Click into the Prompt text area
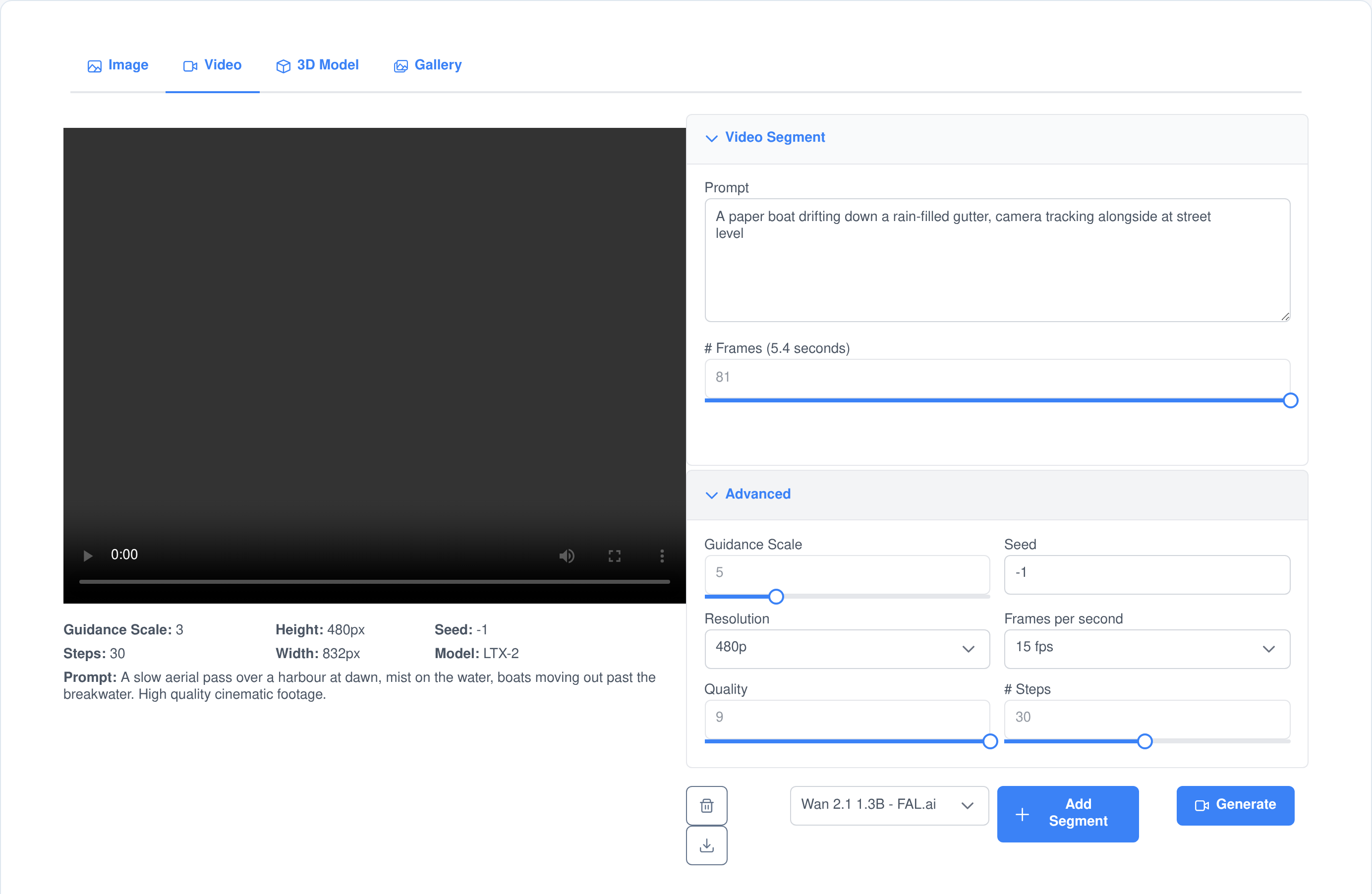Screen dimensions: 1372x894 click(x=997, y=260)
